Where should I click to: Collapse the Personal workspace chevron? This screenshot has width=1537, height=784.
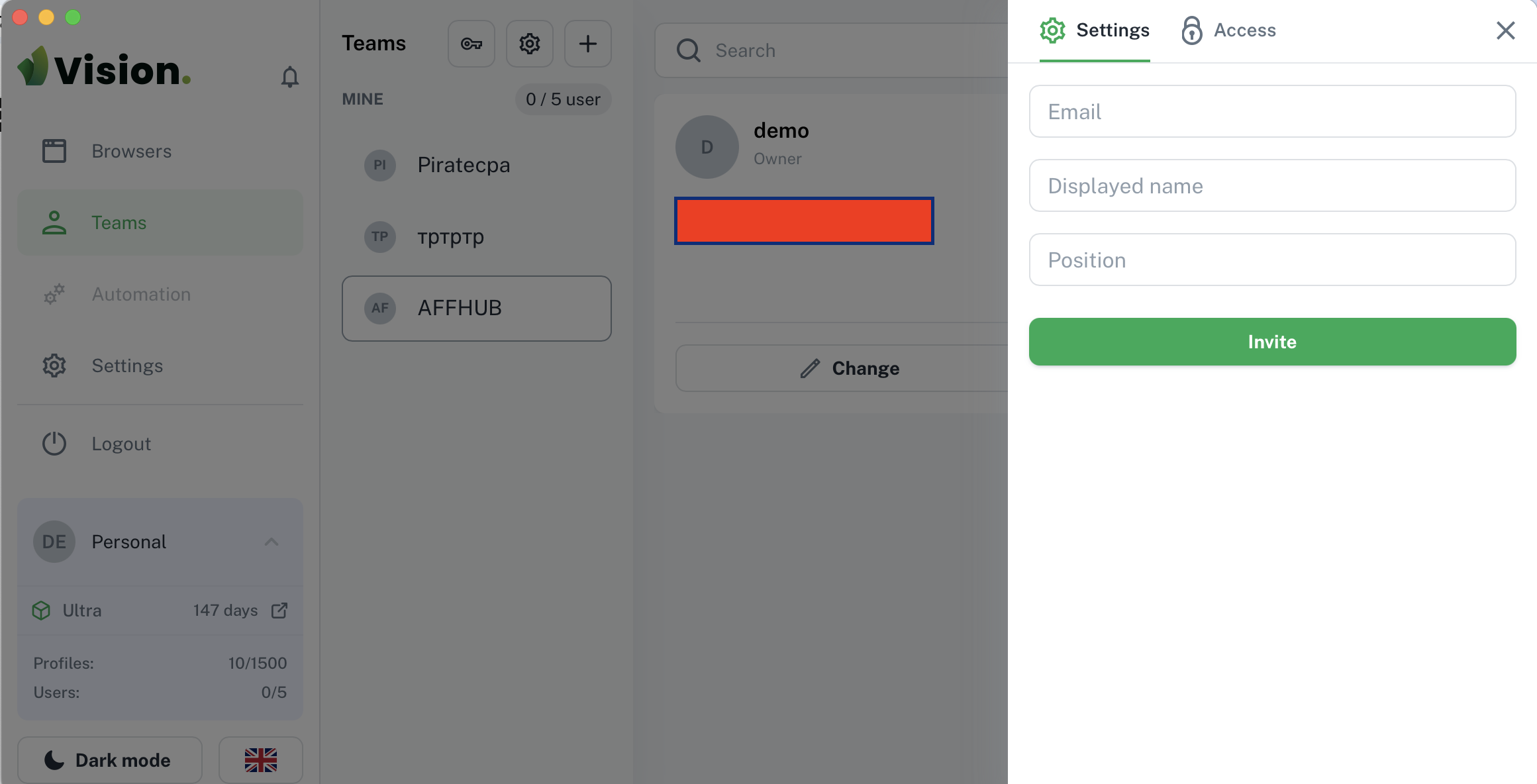(272, 542)
